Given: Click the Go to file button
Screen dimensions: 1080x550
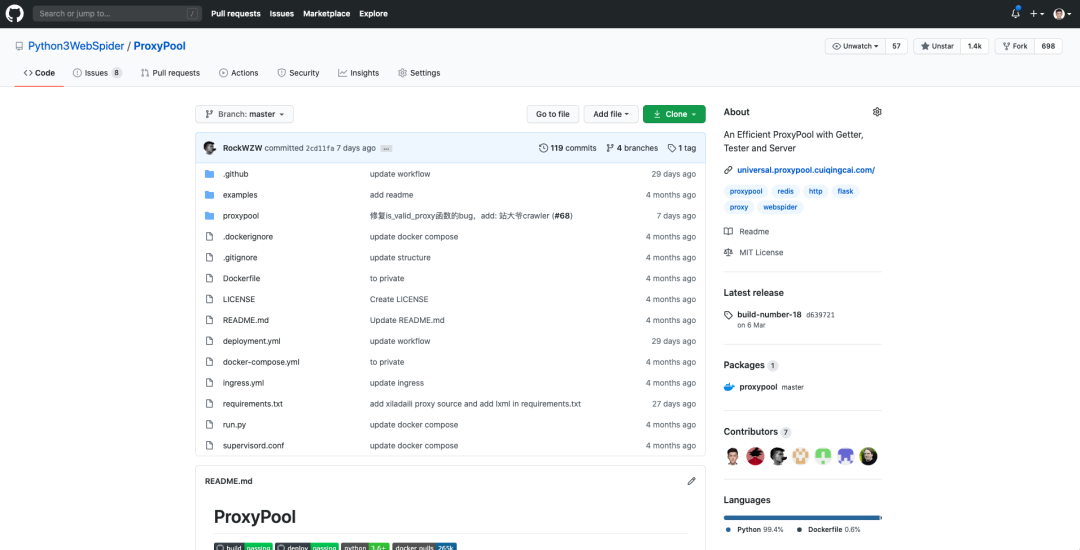Looking at the screenshot, I should click(x=552, y=114).
